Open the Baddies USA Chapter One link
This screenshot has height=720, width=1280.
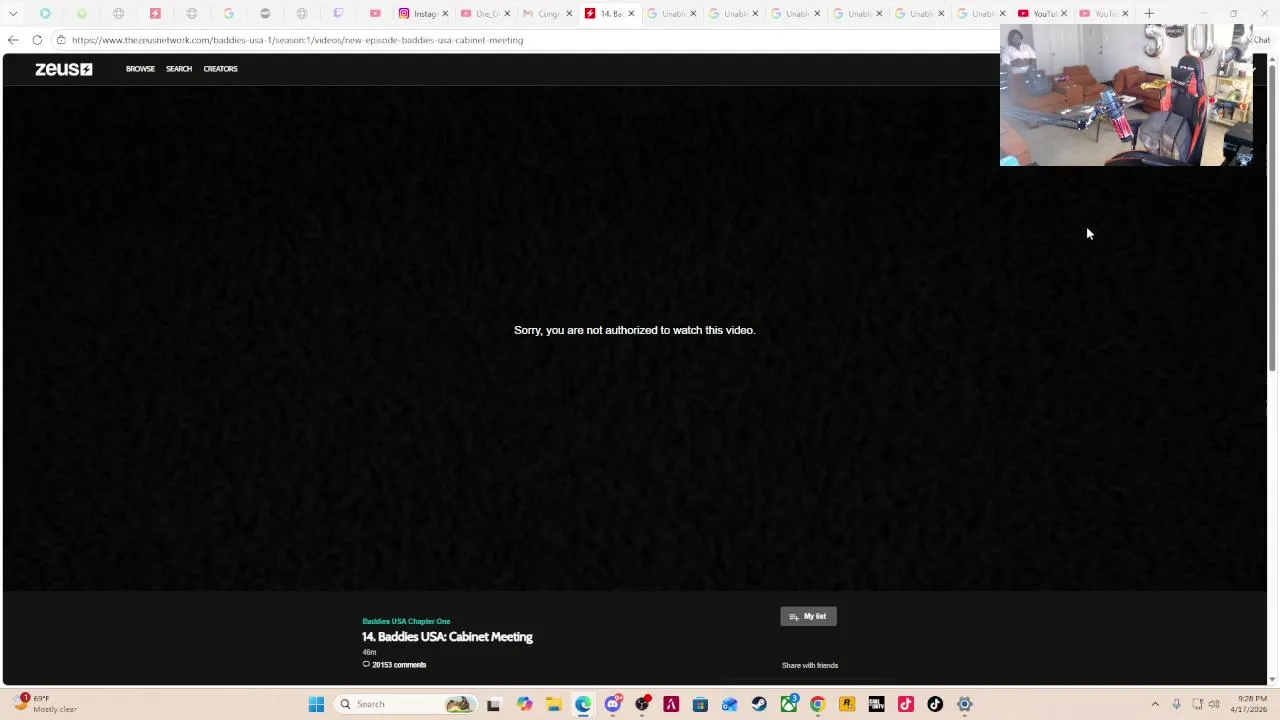click(x=406, y=621)
